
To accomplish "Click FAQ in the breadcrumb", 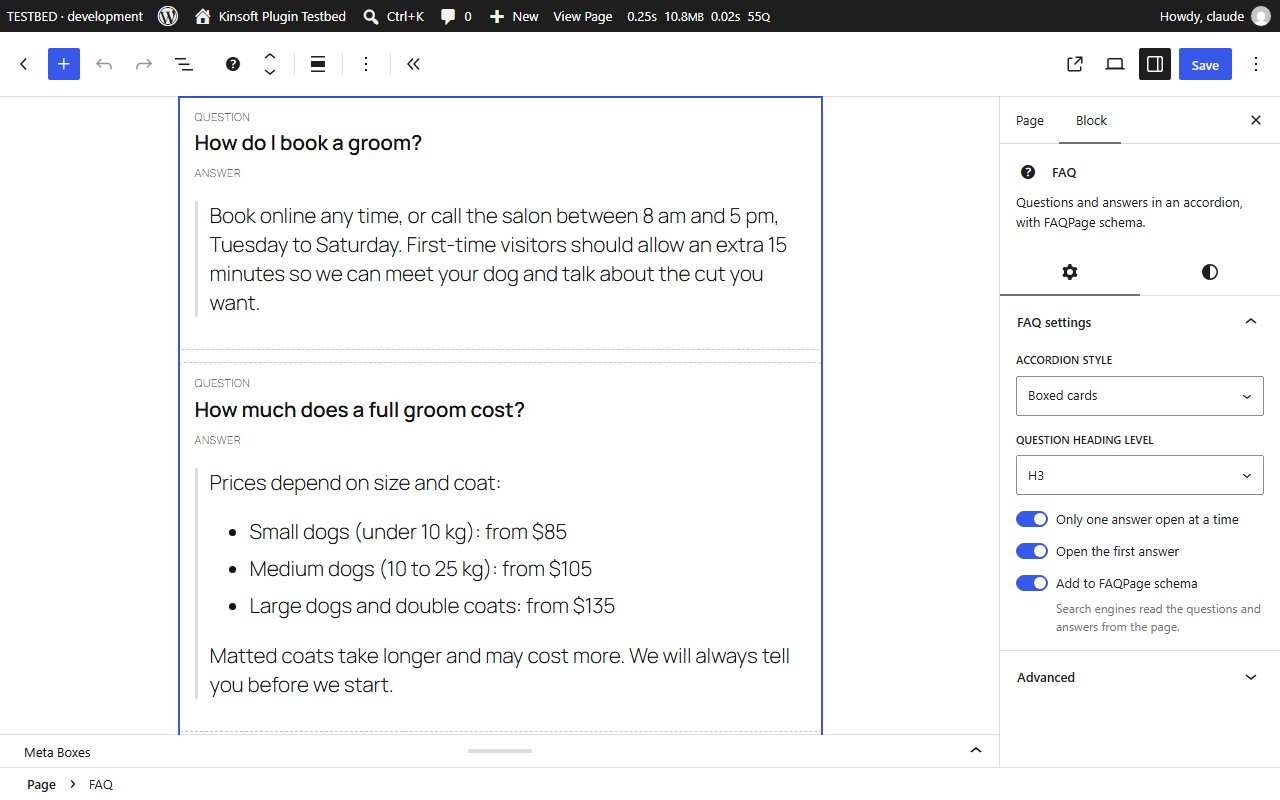I will (x=101, y=784).
